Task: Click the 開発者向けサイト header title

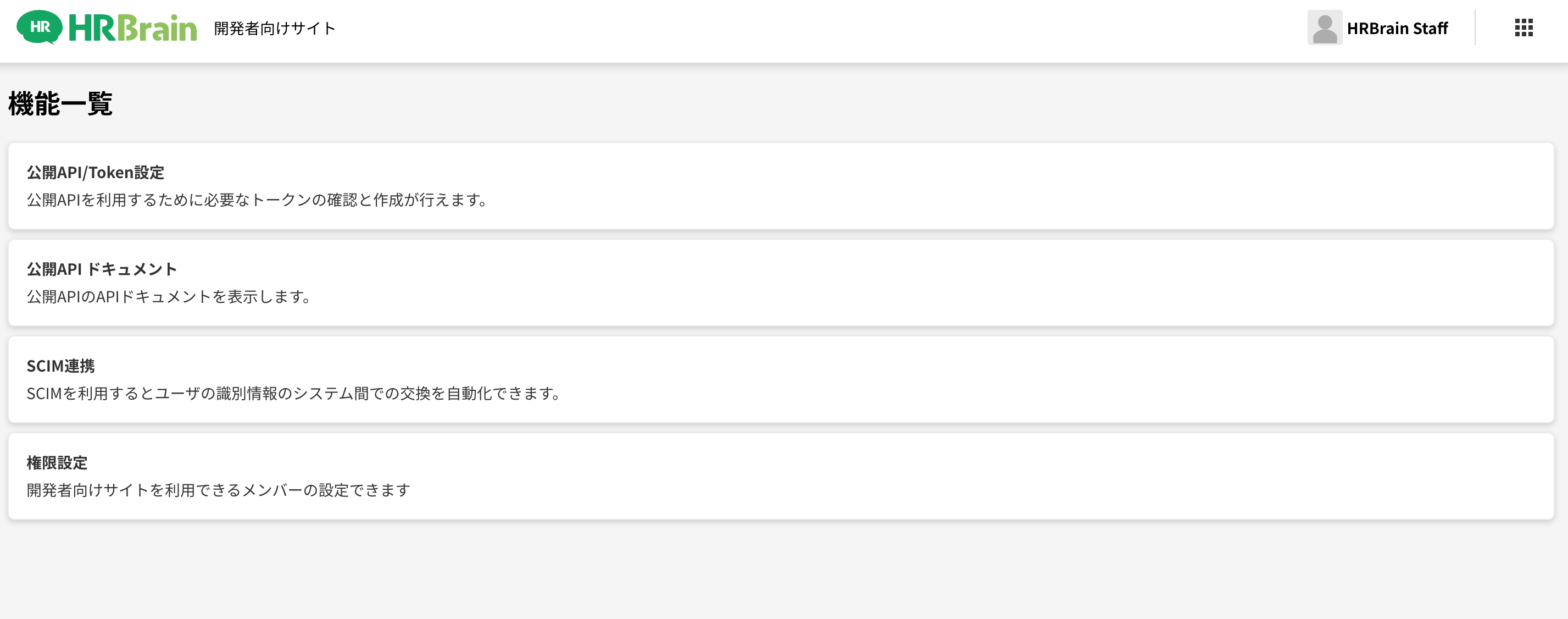Action: tap(275, 28)
